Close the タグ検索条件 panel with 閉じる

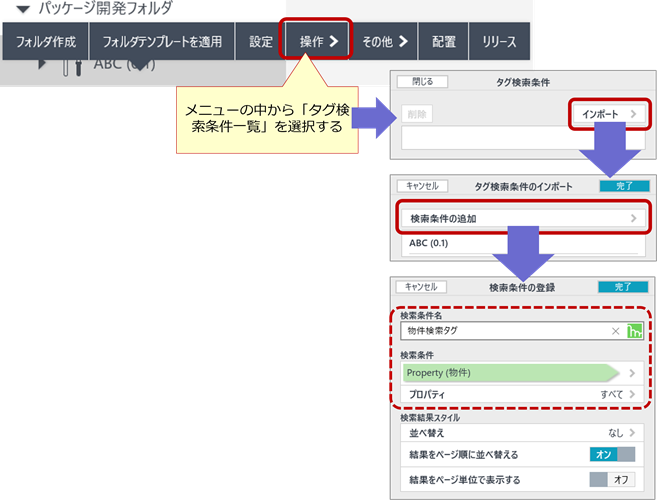[422, 82]
